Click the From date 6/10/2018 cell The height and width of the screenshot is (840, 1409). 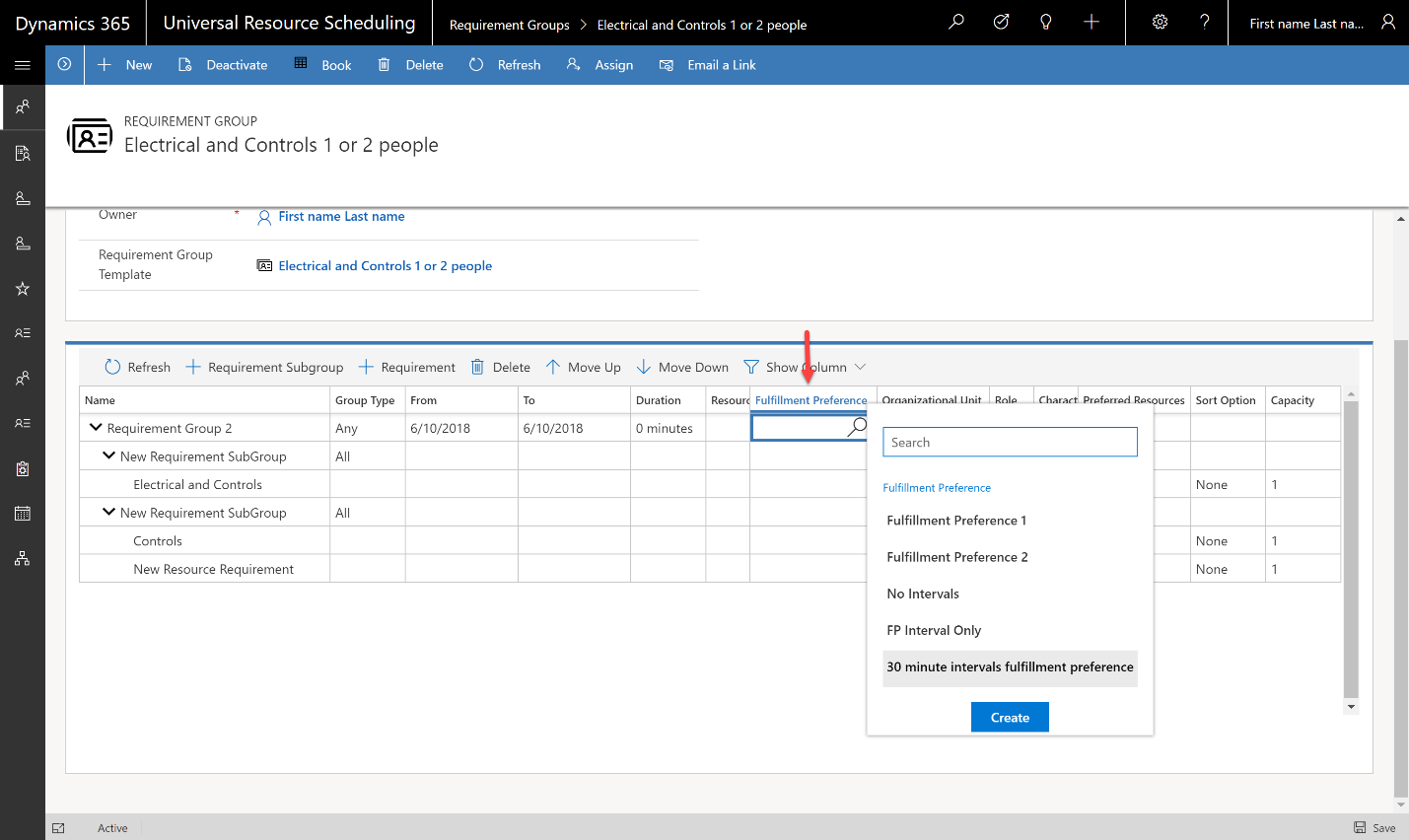tap(461, 428)
